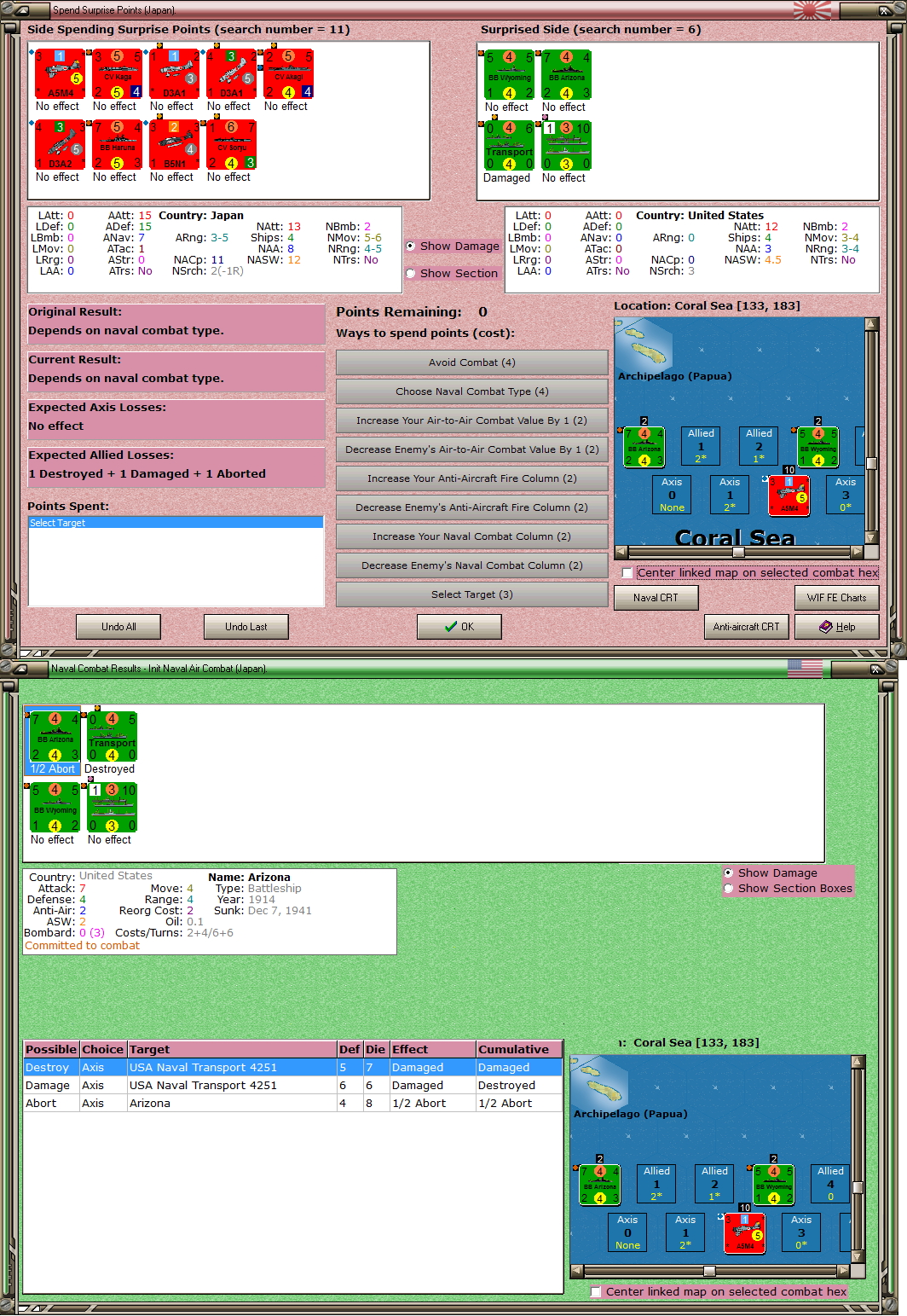Click the down arrow on Spend Surprise Points map scrollbar
Screen dimensions: 907x1316
pos(871,538)
